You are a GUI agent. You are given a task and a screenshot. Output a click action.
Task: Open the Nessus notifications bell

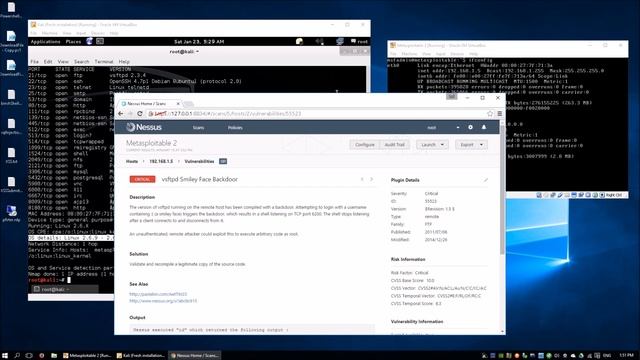tap(484, 127)
